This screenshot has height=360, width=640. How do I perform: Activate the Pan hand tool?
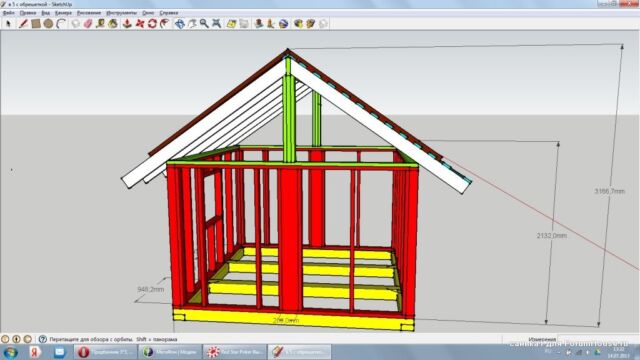tap(192, 24)
